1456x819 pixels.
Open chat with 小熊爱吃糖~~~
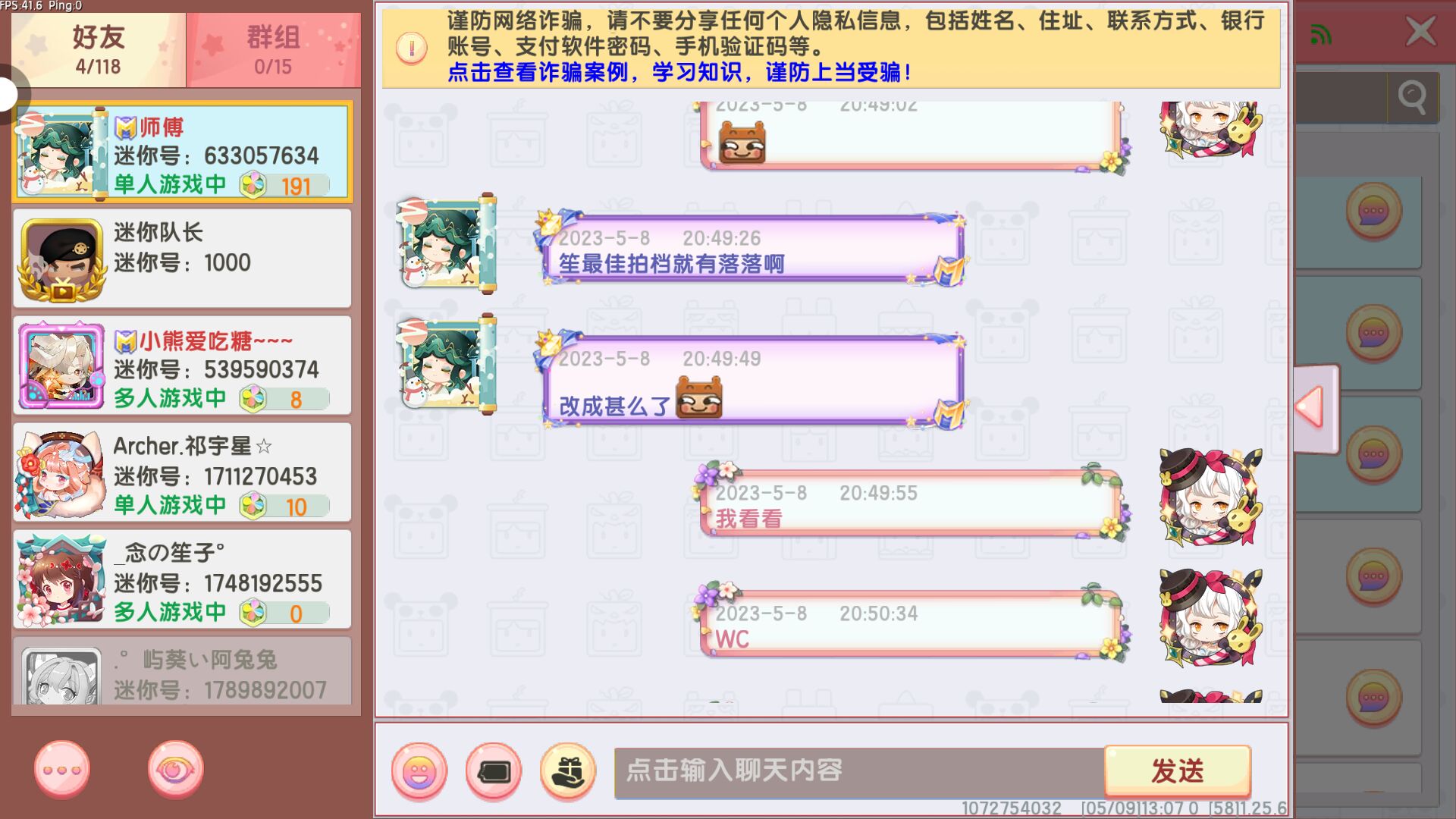point(182,366)
